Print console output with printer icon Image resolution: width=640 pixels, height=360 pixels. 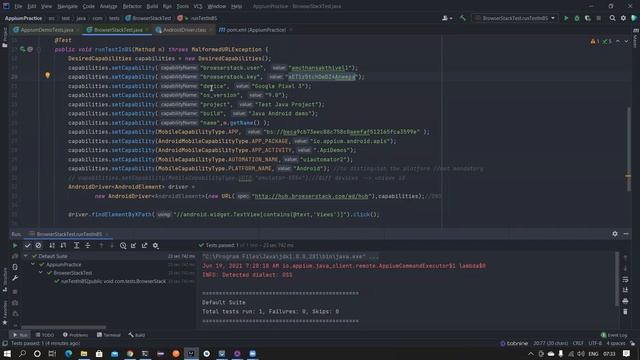pyautogui.click(x=625, y=301)
